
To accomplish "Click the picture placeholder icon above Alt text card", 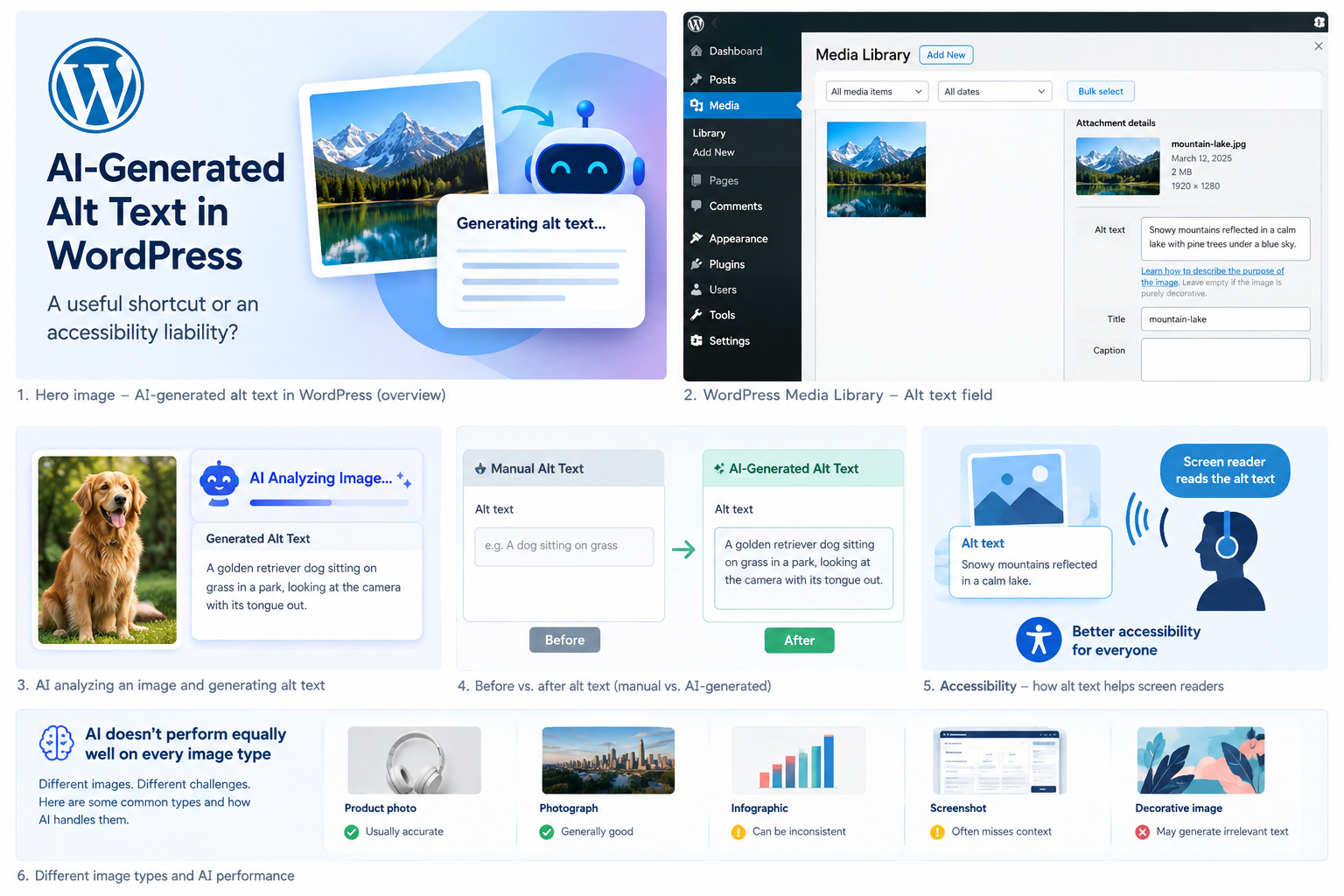I will point(1018,486).
